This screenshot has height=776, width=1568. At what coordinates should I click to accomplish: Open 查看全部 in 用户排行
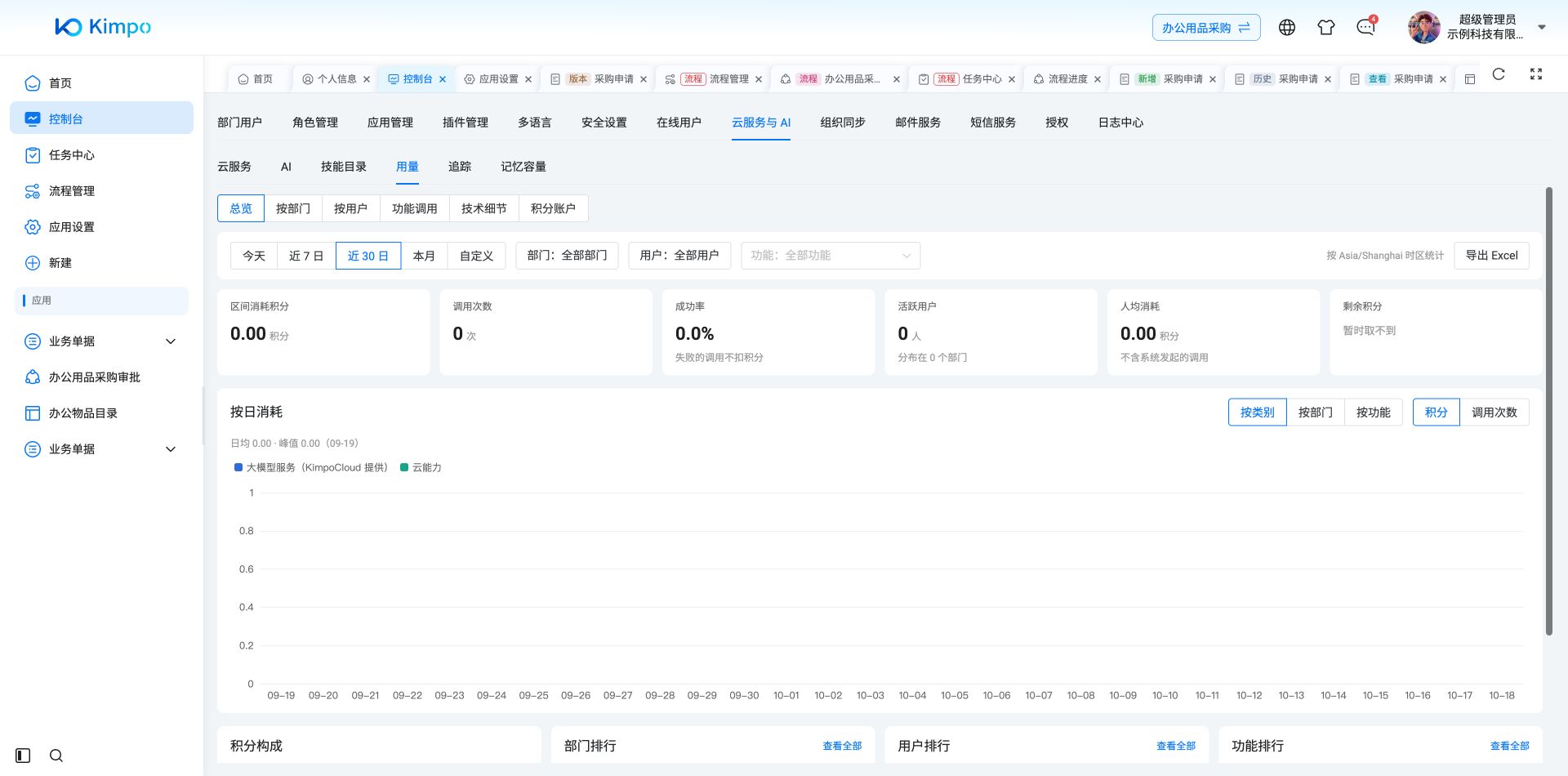1176,746
